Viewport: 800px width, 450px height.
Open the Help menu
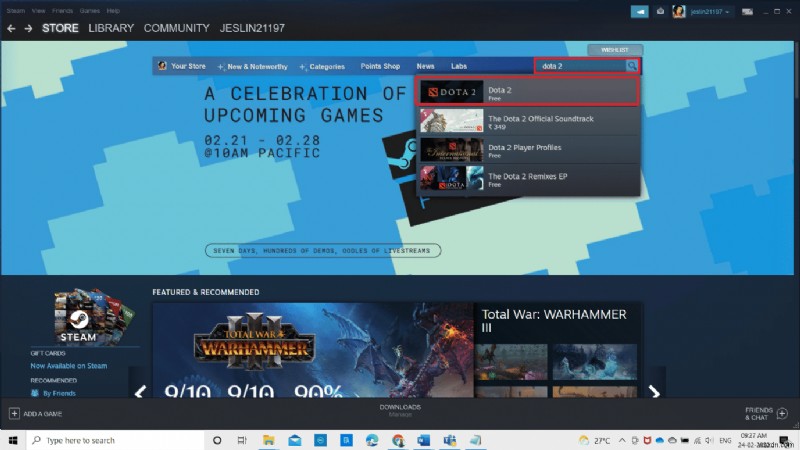(113, 11)
